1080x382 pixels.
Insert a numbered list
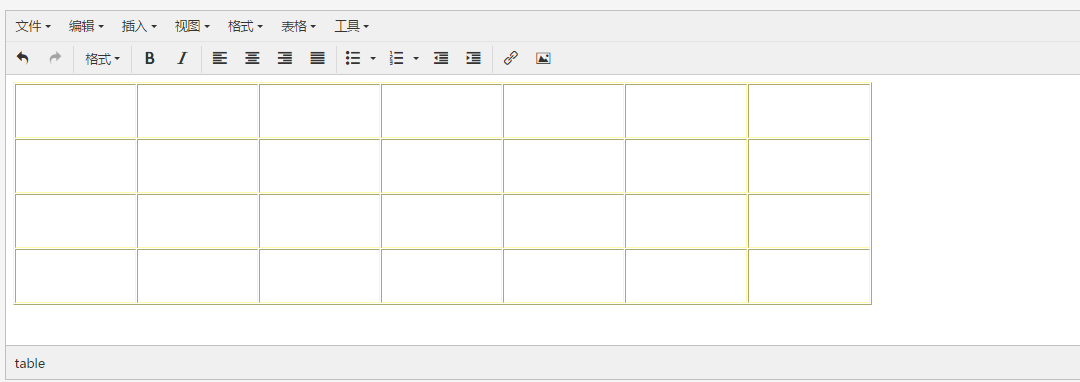point(396,59)
